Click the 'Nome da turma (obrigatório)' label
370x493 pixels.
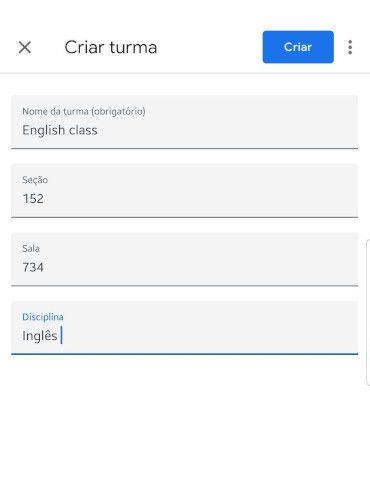click(x=84, y=111)
